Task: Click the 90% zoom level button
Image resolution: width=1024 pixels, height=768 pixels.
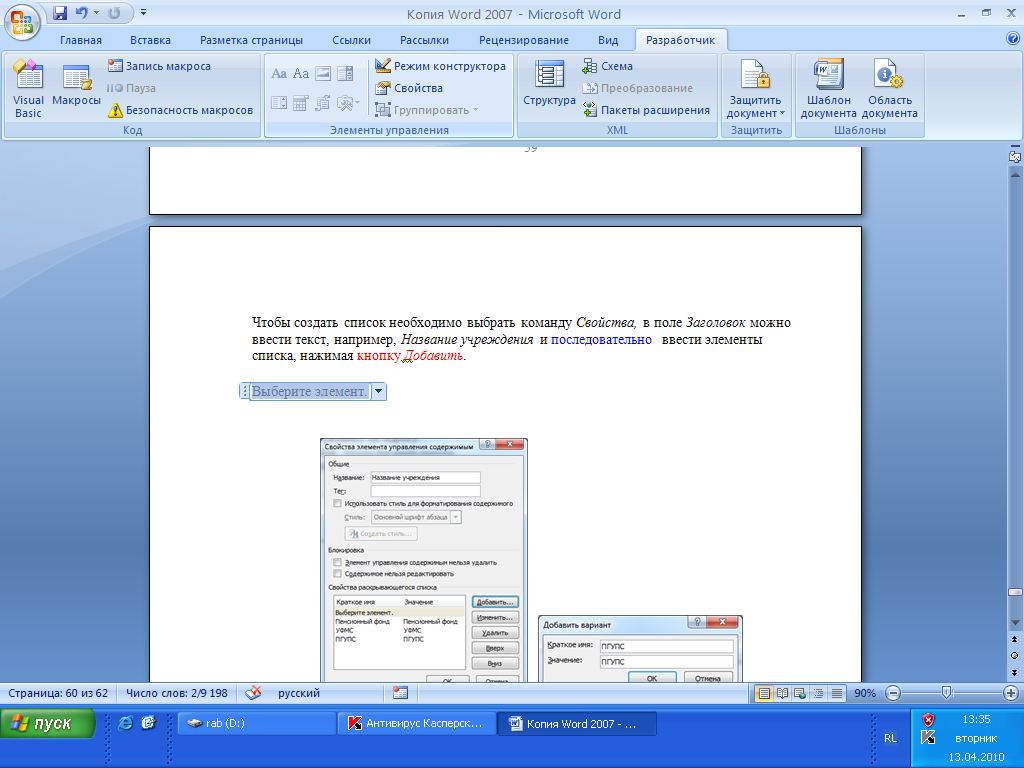Action: point(865,694)
